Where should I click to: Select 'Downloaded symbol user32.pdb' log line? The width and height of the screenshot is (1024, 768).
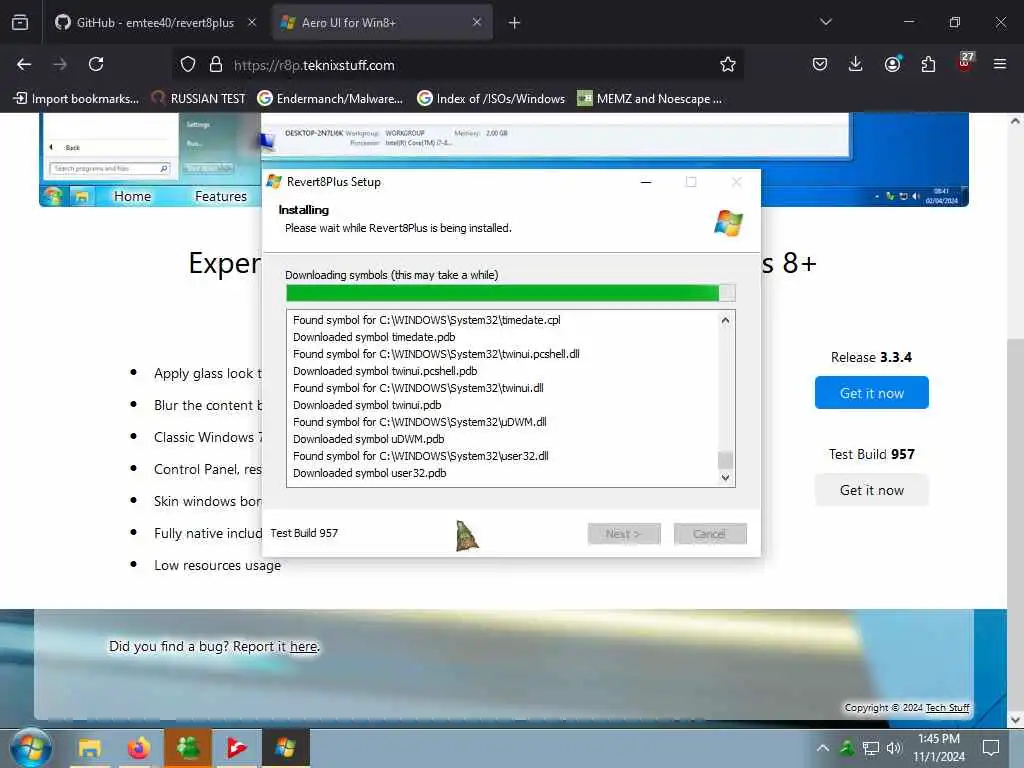(x=370, y=473)
